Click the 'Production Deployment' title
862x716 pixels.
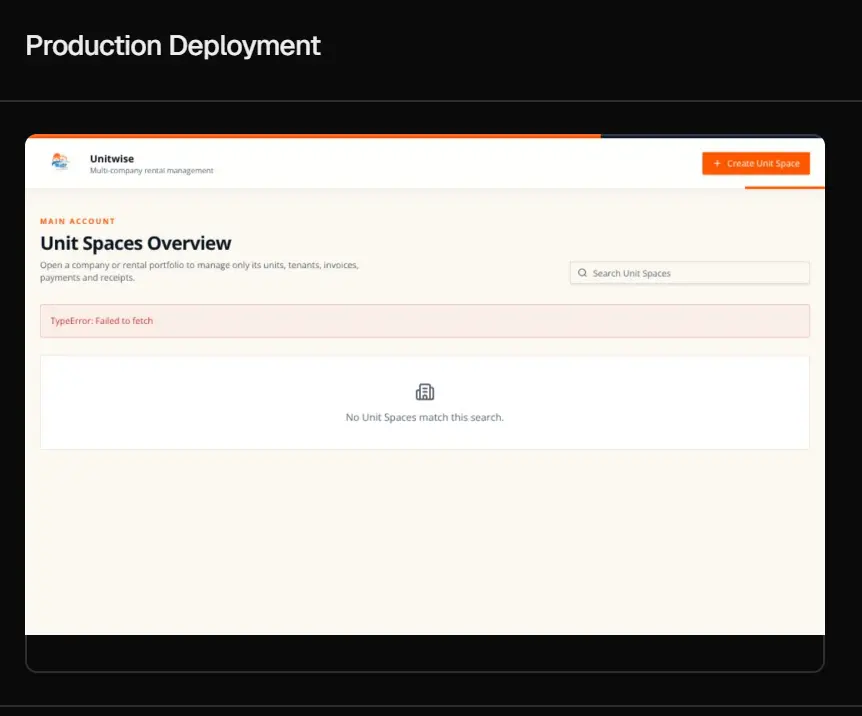click(x=173, y=46)
